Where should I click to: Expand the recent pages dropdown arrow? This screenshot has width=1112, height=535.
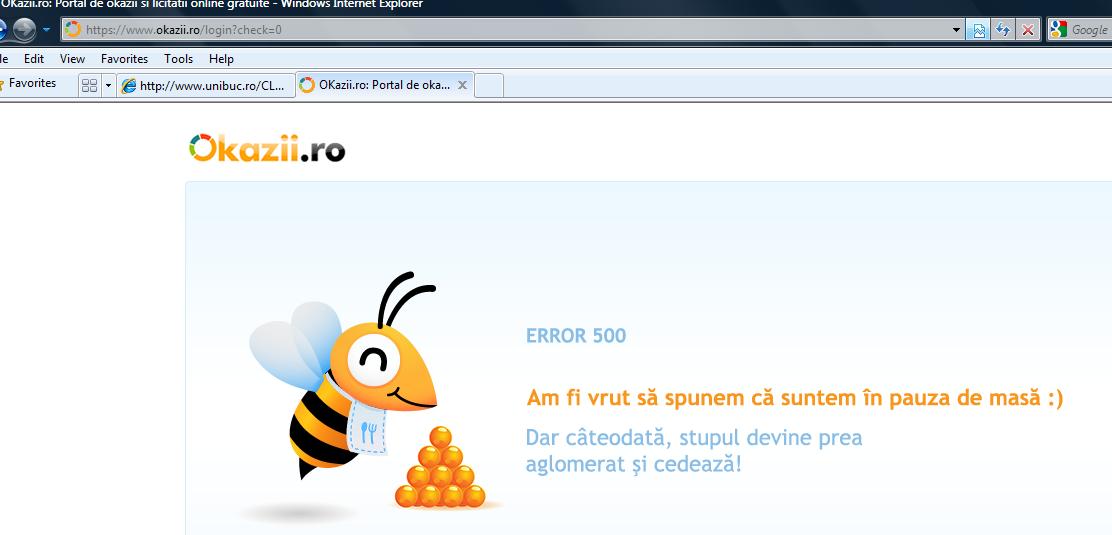(x=46, y=30)
